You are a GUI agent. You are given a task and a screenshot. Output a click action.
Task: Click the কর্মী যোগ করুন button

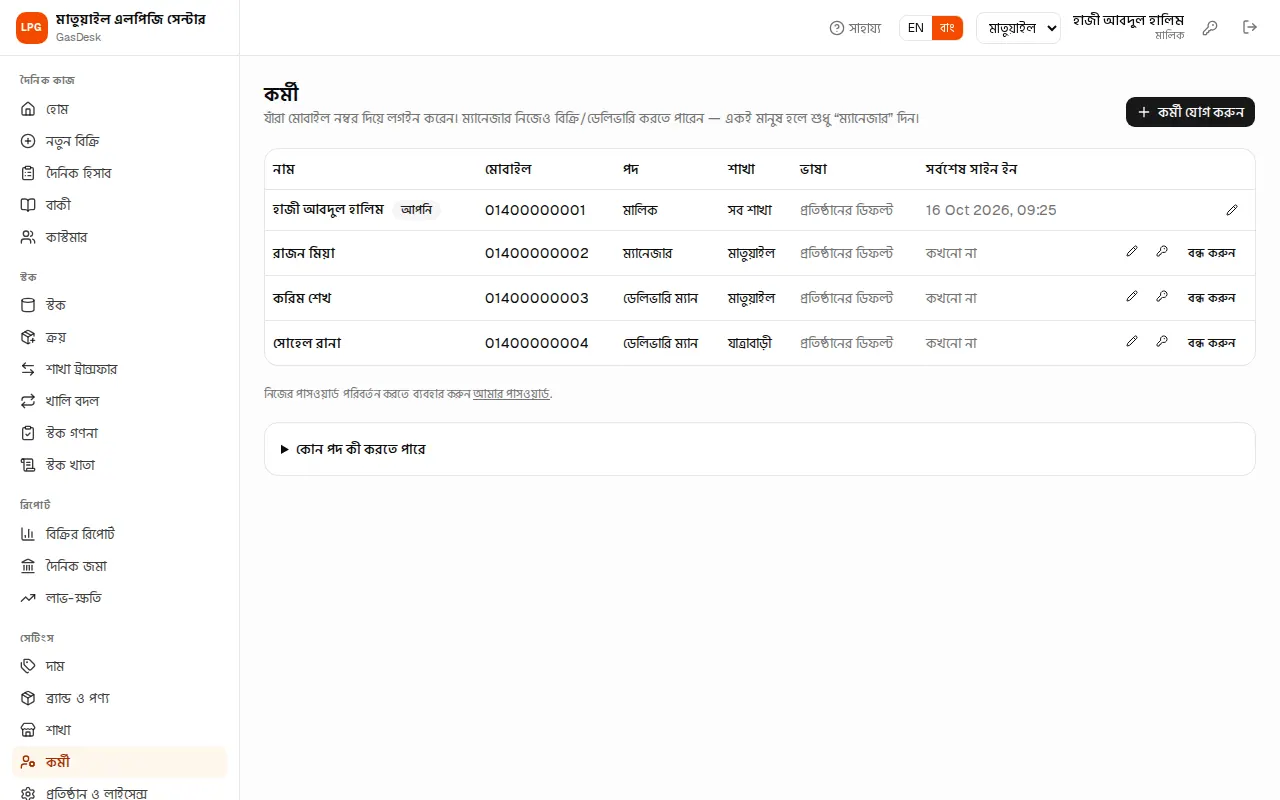click(x=1190, y=112)
